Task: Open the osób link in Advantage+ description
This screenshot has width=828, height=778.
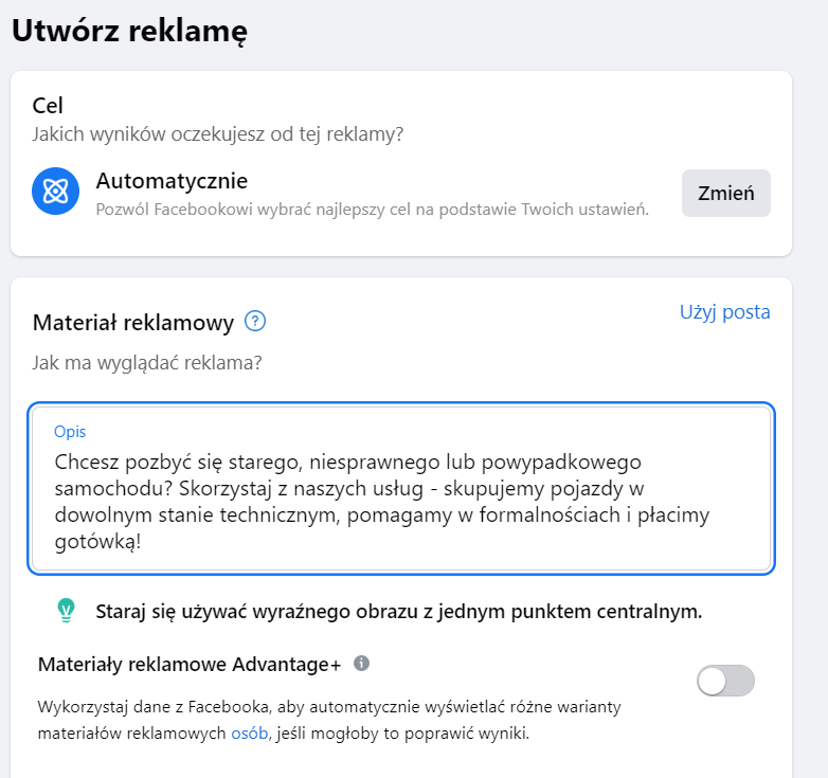Action: pos(249,734)
